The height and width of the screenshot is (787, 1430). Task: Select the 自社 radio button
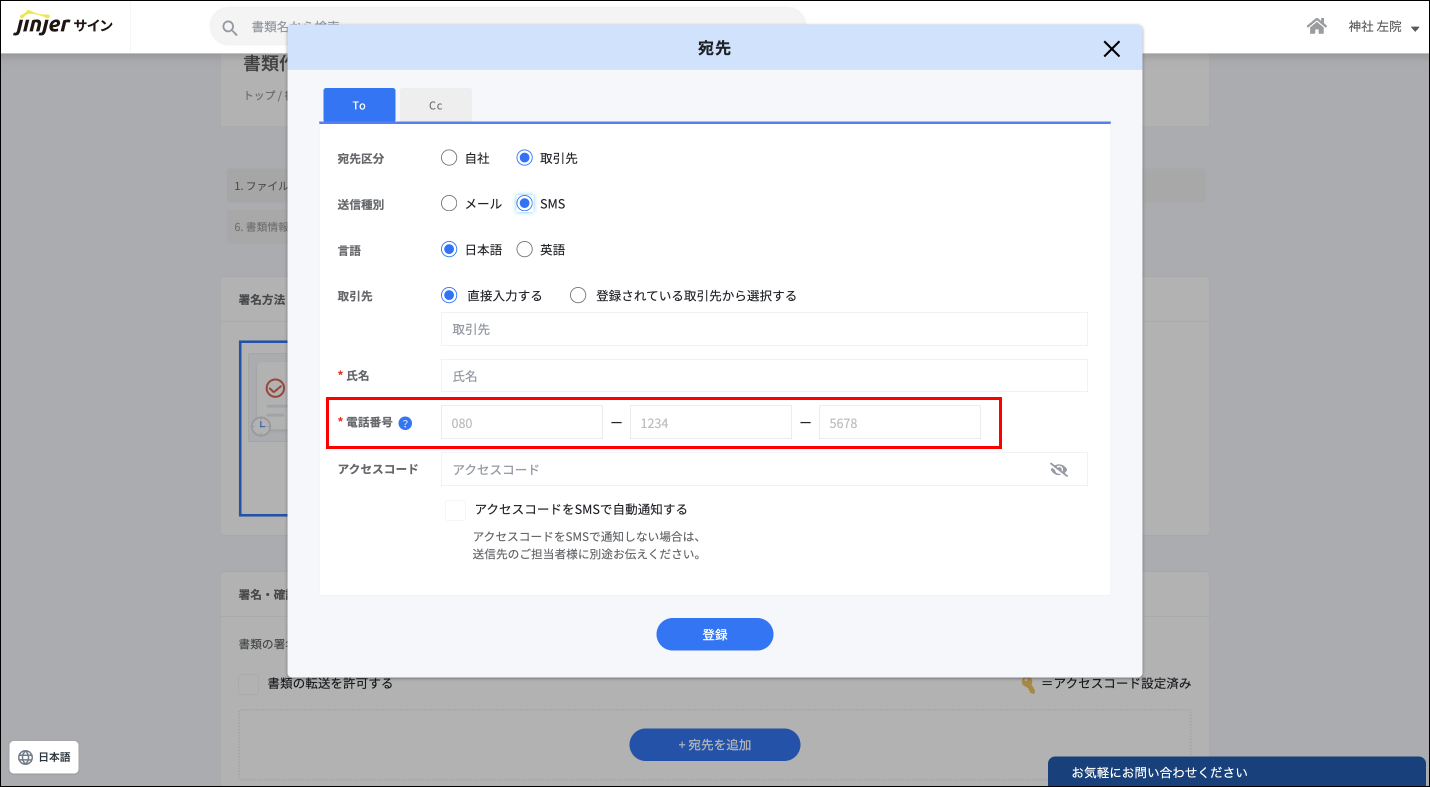(x=449, y=158)
